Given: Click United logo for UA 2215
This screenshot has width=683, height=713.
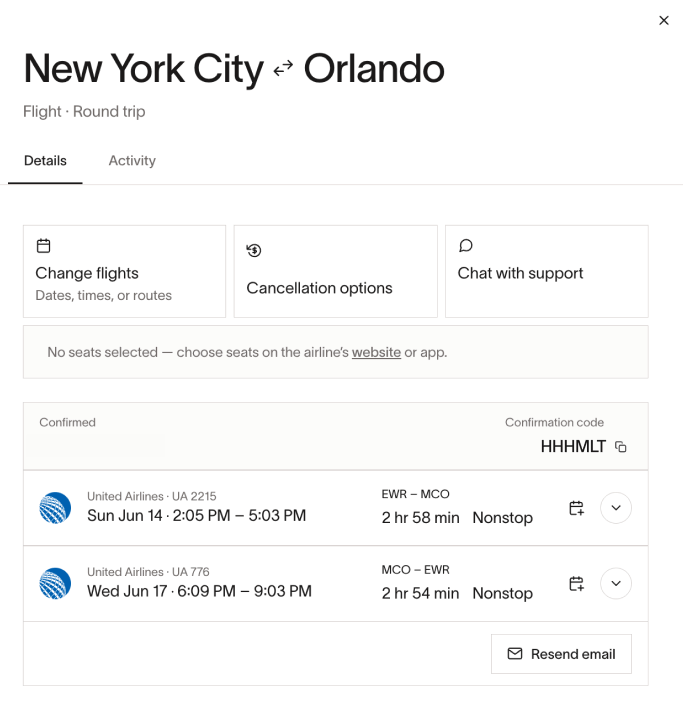Looking at the screenshot, I should [55, 508].
